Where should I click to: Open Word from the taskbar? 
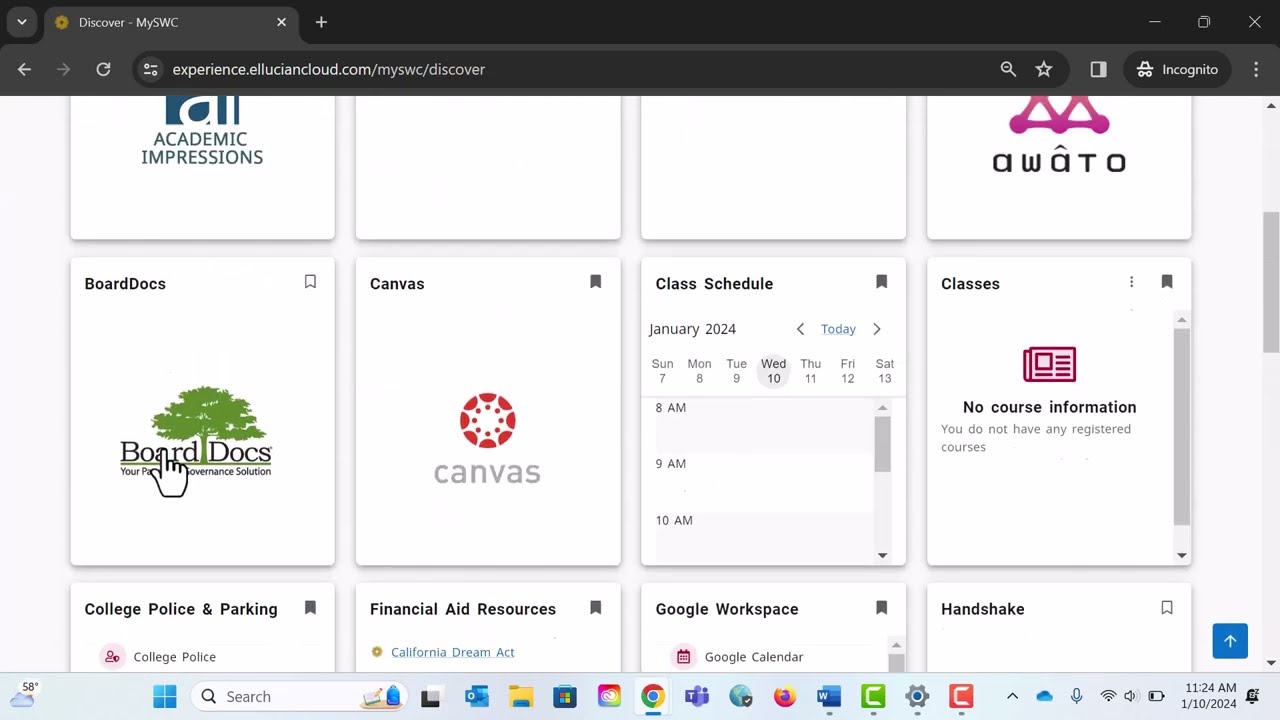click(x=829, y=696)
